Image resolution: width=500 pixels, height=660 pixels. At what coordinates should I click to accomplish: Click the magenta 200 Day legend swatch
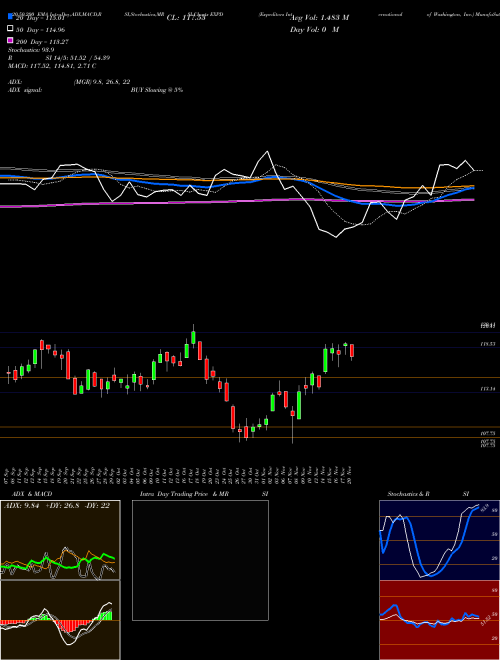click(11, 41)
